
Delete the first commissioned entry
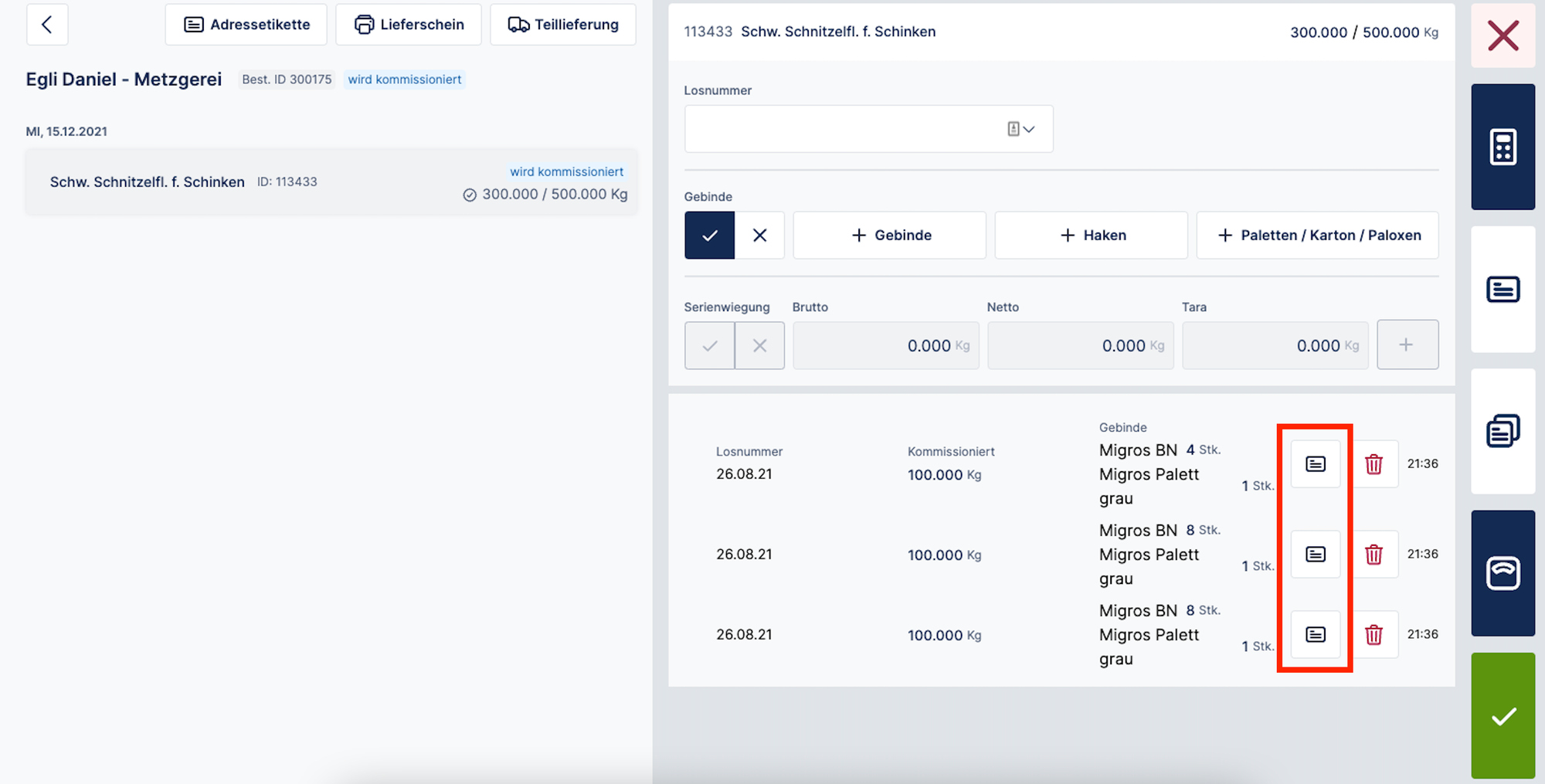[x=1374, y=464]
